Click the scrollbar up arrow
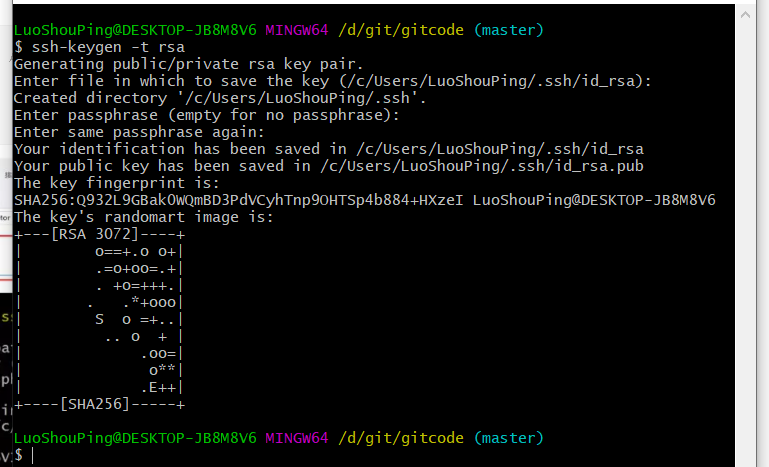 (x=745, y=15)
